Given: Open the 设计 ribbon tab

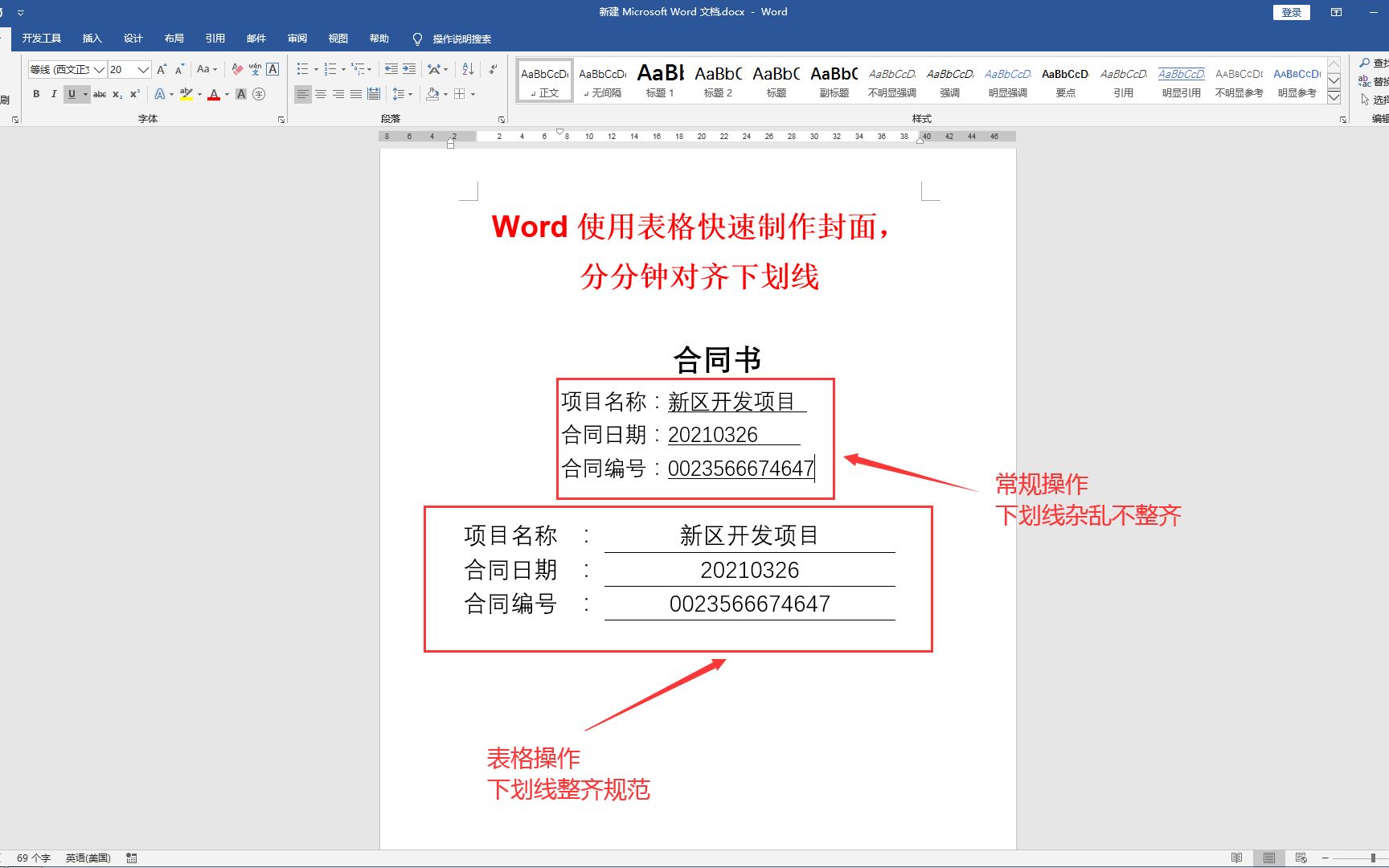Looking at the screenshot, I should coord(133,39).
